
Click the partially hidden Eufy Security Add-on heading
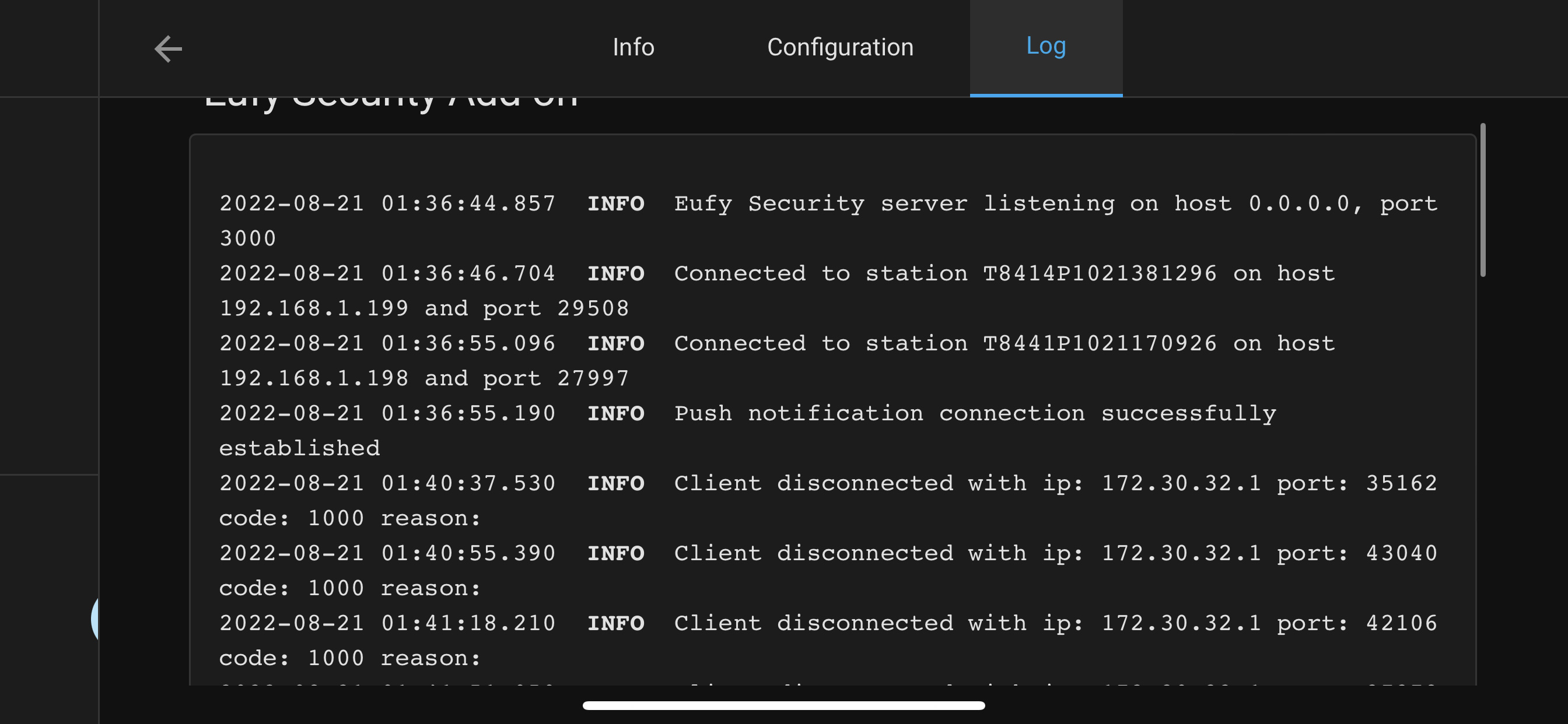coord(391,103)
